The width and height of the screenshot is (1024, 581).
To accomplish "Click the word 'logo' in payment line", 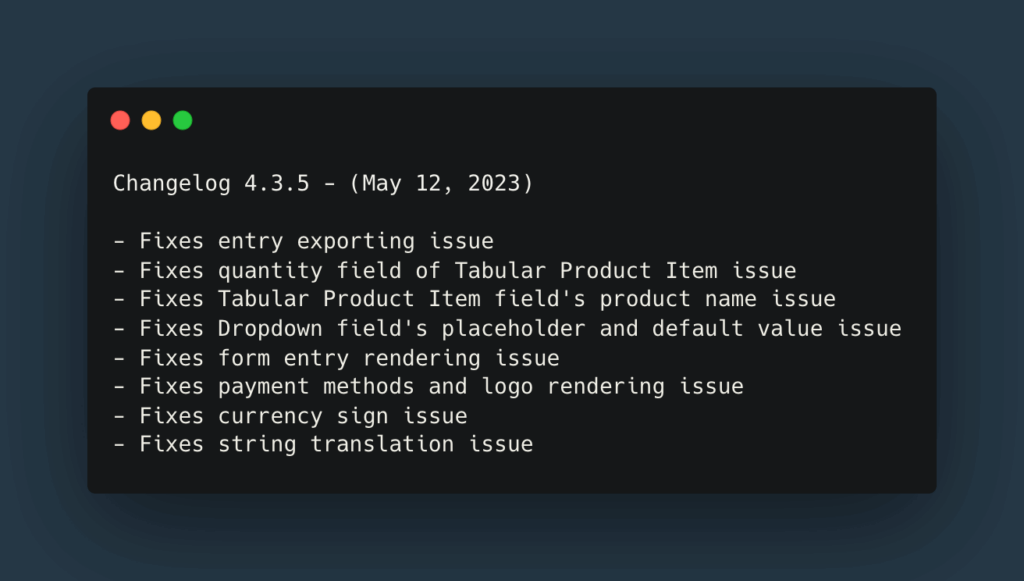I will [x=507, y=386].
